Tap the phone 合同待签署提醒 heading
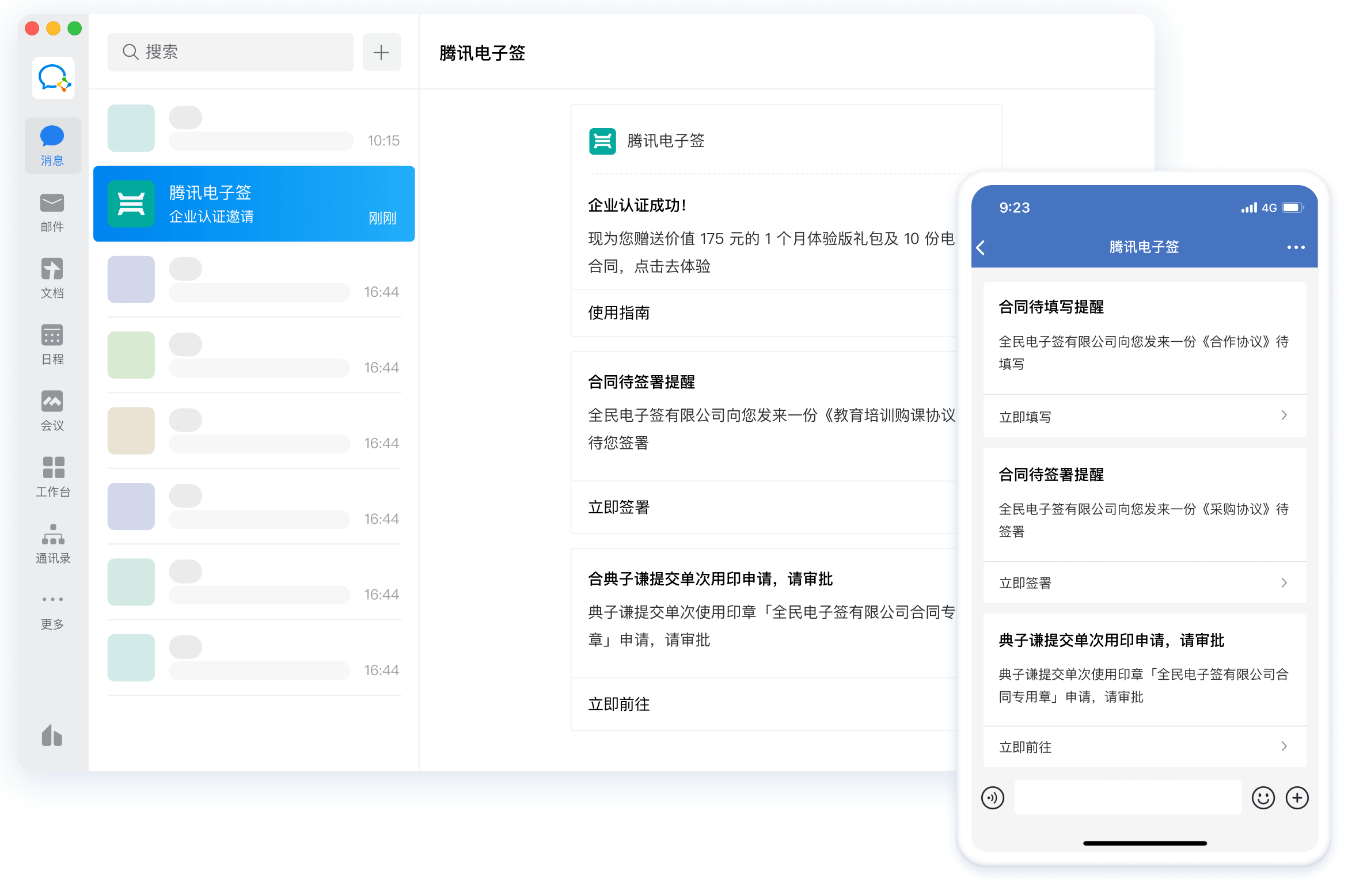The height and width of the screenshot is (896, 1353). (1051, 475)
